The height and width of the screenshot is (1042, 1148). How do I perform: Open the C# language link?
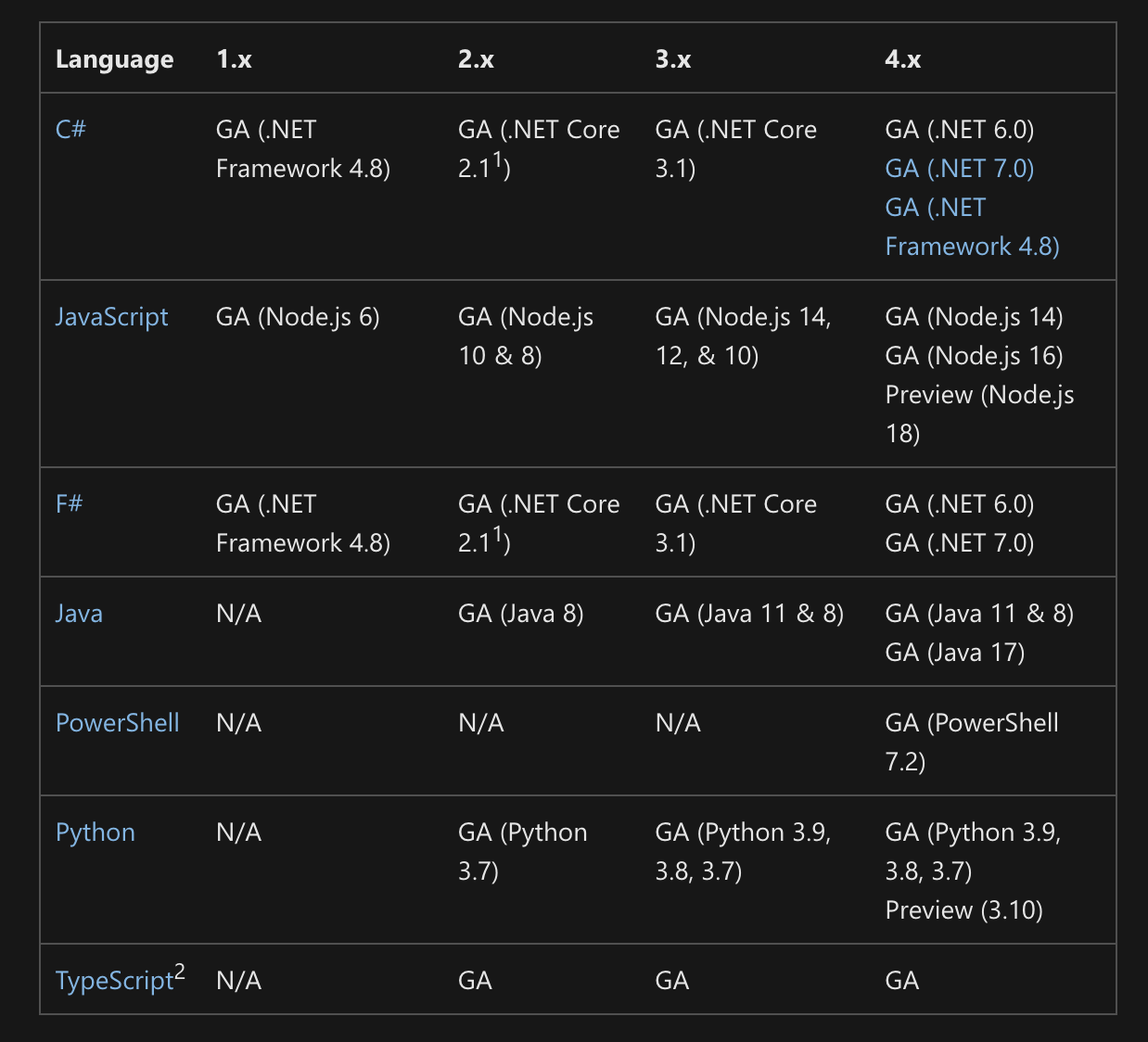[70, 130]
